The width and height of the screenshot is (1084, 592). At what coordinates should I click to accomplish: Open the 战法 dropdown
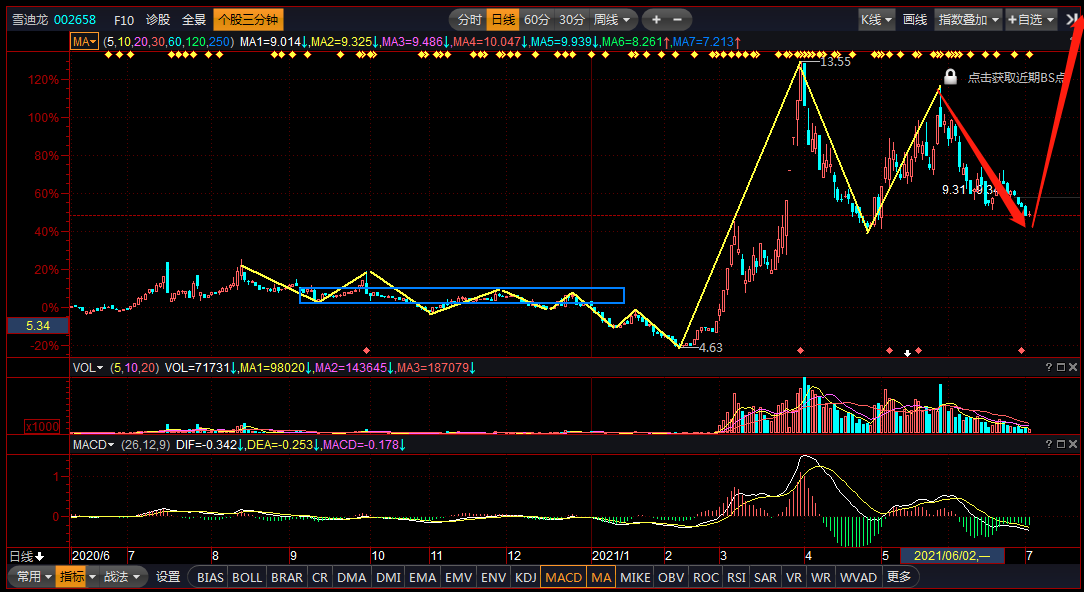pos(122,576)
